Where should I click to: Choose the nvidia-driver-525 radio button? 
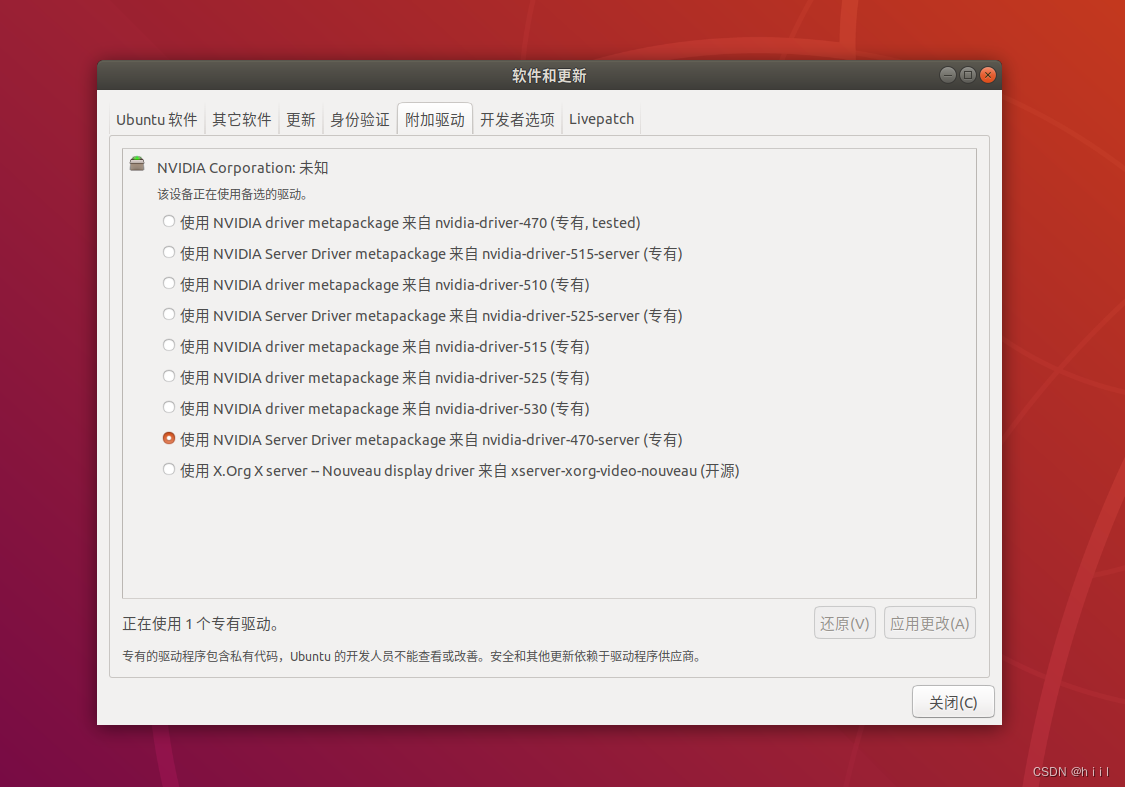point(169,376)
